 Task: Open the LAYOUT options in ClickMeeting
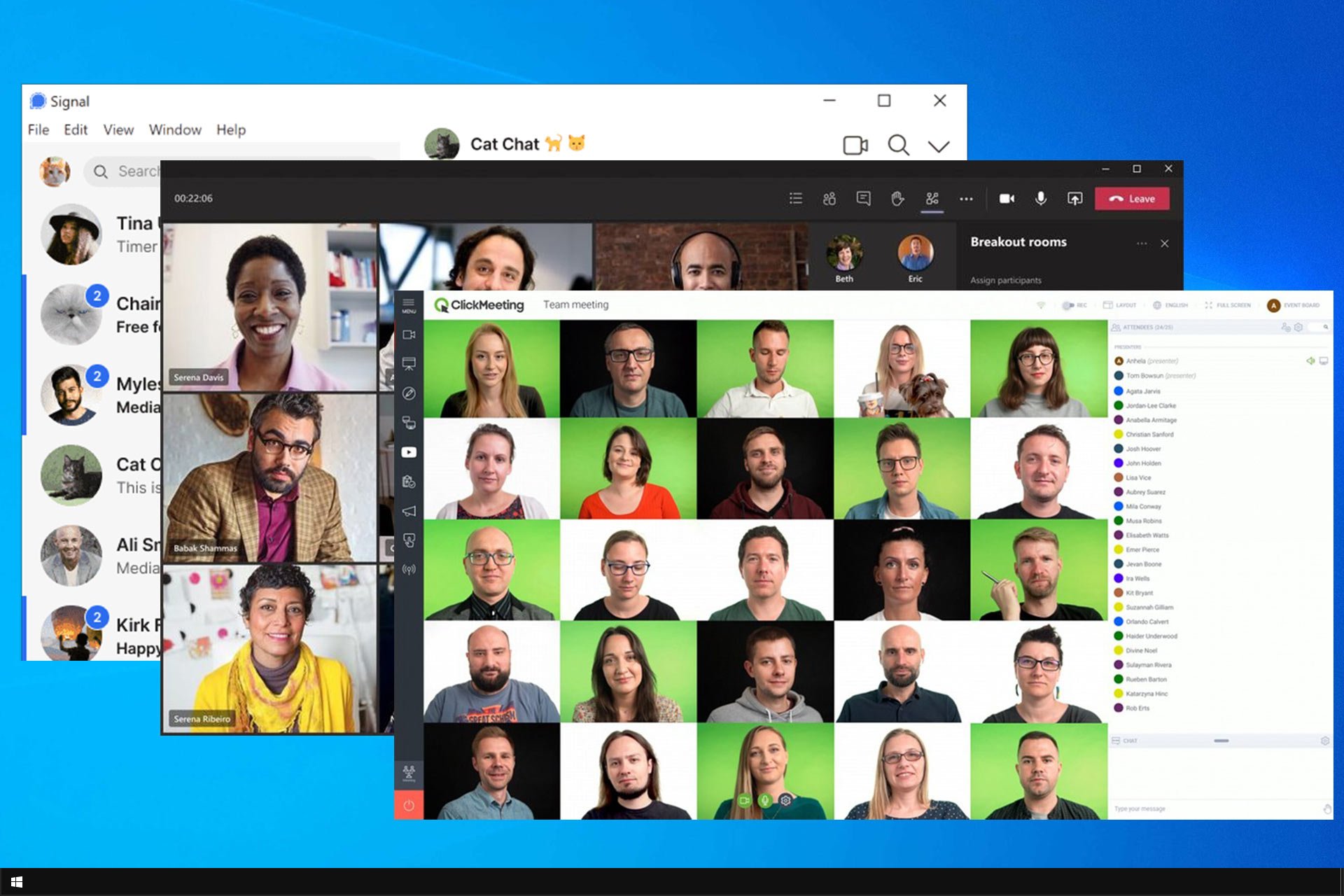1119,305
